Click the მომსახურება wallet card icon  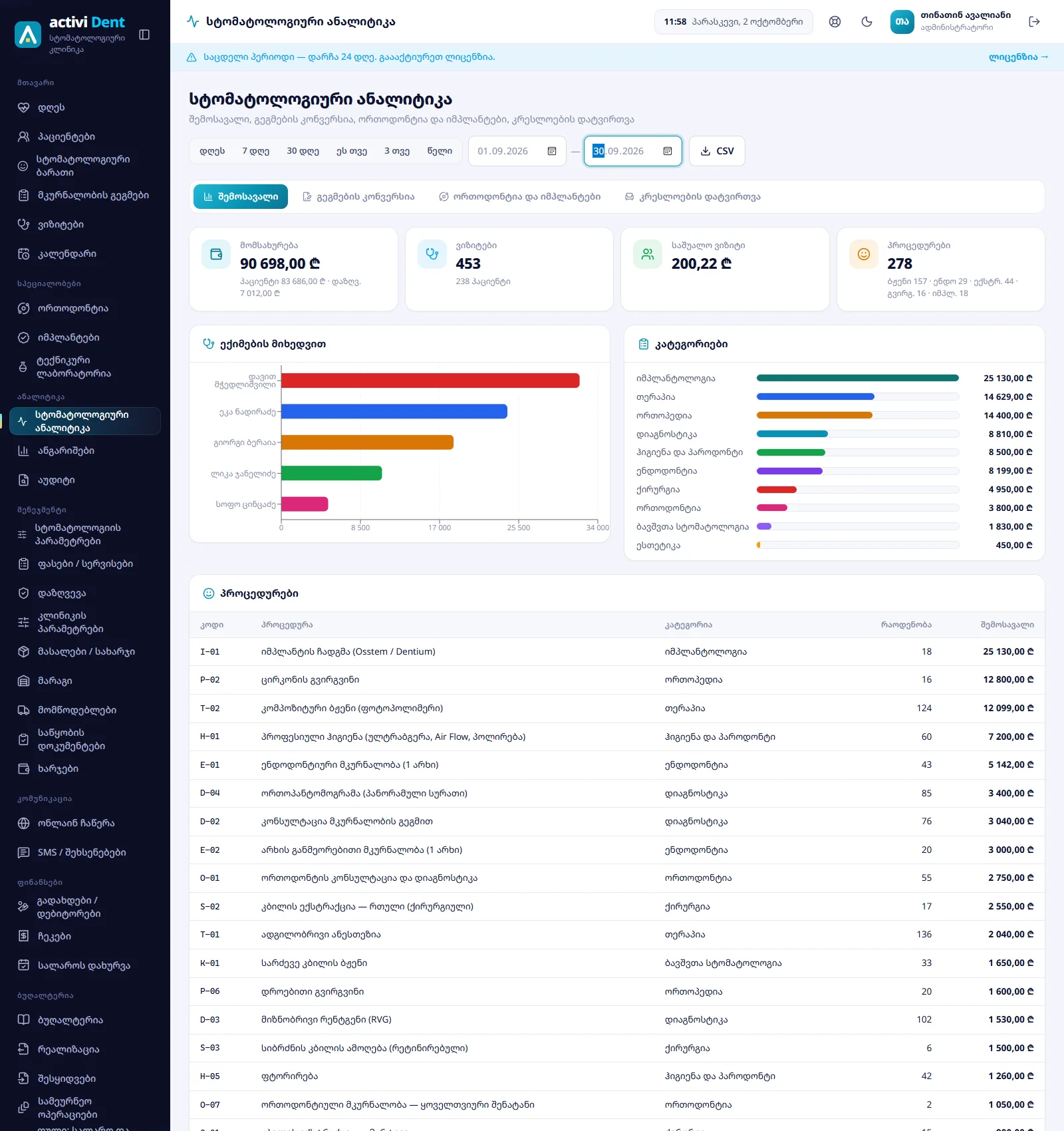(216, 254)
